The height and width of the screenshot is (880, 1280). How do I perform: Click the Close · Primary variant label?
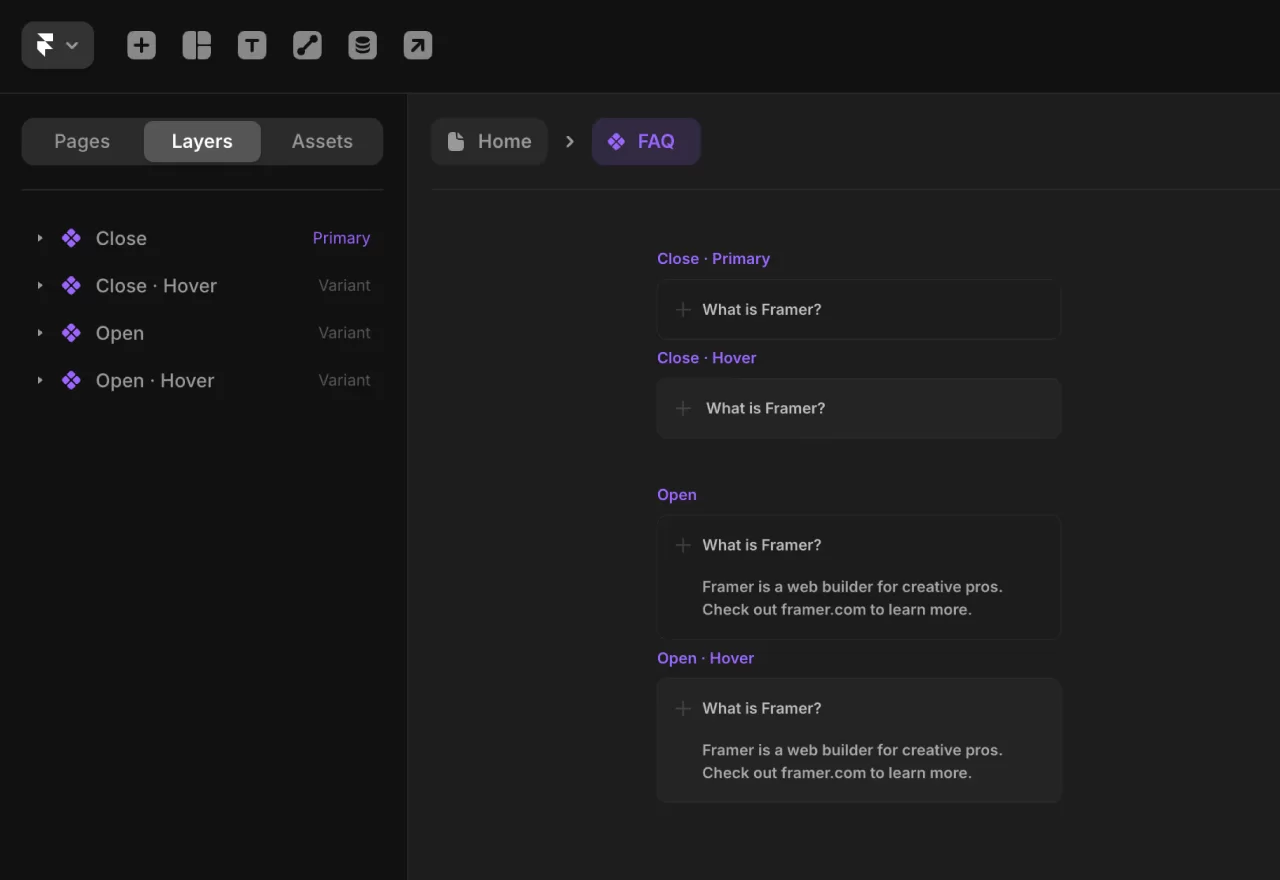713,259
